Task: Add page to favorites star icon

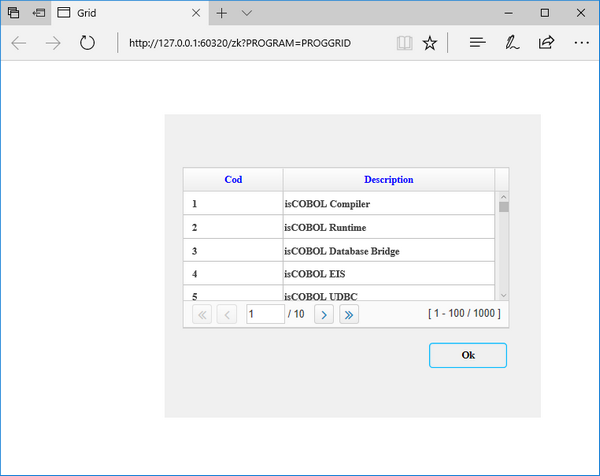Action: point(430,43)
